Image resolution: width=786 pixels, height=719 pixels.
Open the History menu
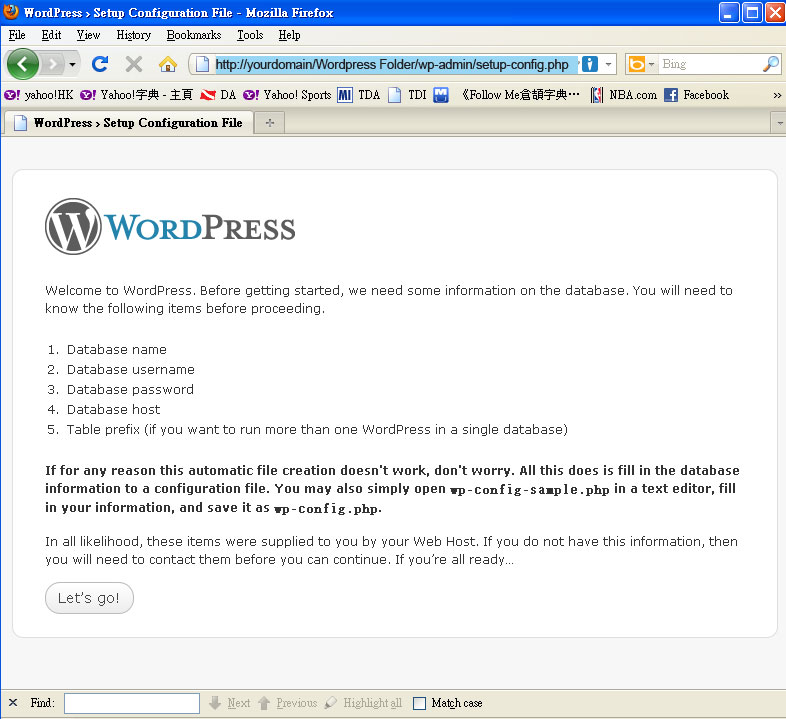click(133, 35)
